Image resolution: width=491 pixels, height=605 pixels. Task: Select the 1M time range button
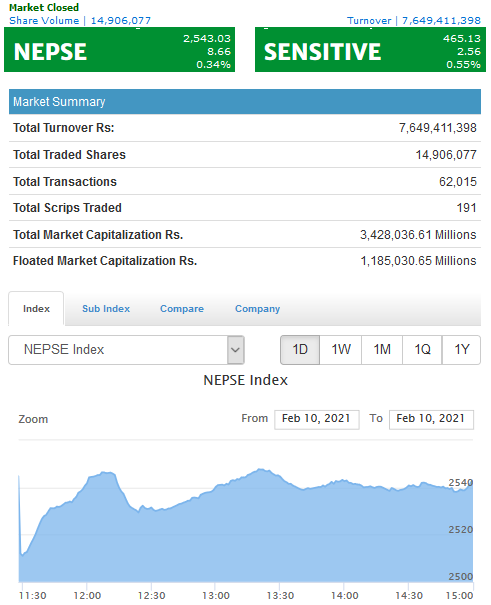click(382, 350)
